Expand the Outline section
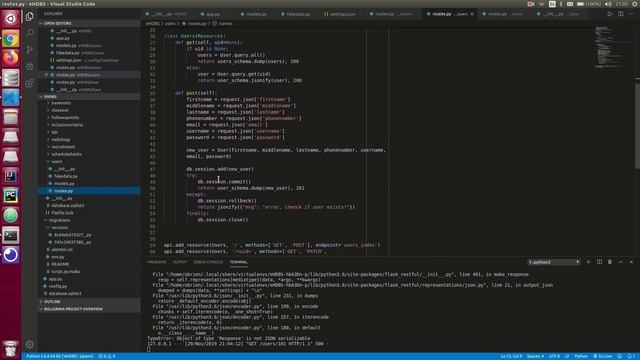This screenshot has height=360, width=640. click(52, 302)
